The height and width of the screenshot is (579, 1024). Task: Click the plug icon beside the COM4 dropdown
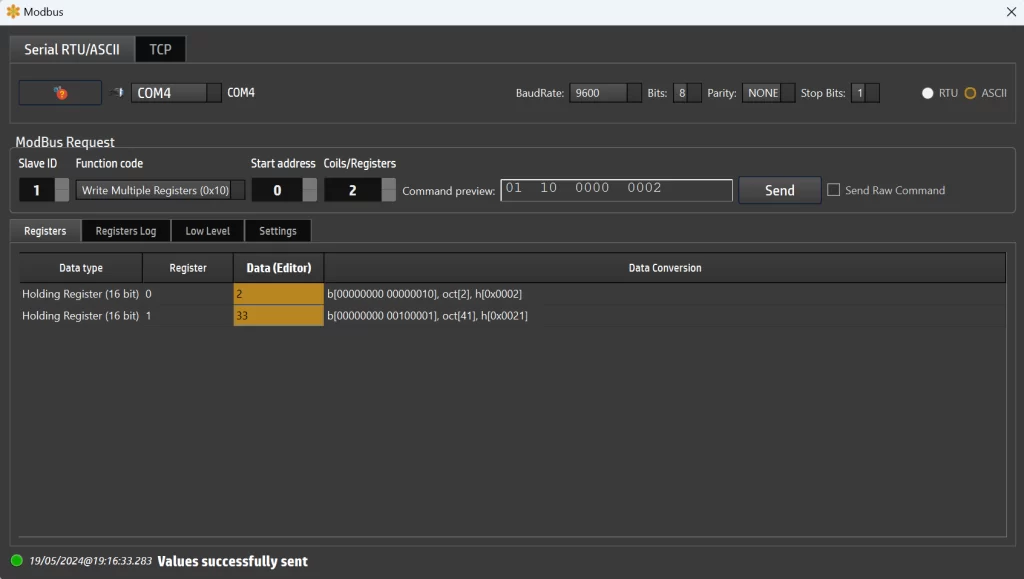[x=118, y=93]
